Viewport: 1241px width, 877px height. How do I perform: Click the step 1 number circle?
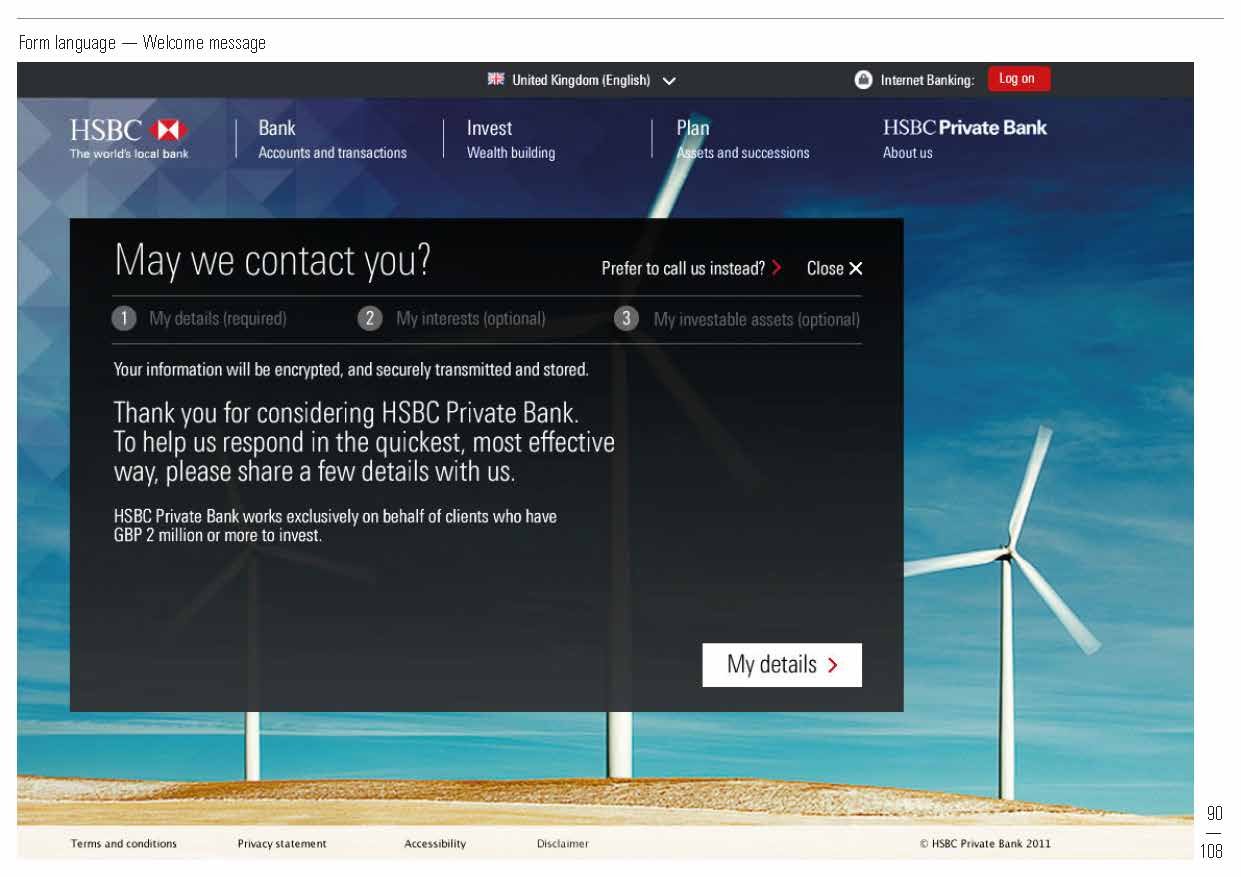(x=124, y=319)
